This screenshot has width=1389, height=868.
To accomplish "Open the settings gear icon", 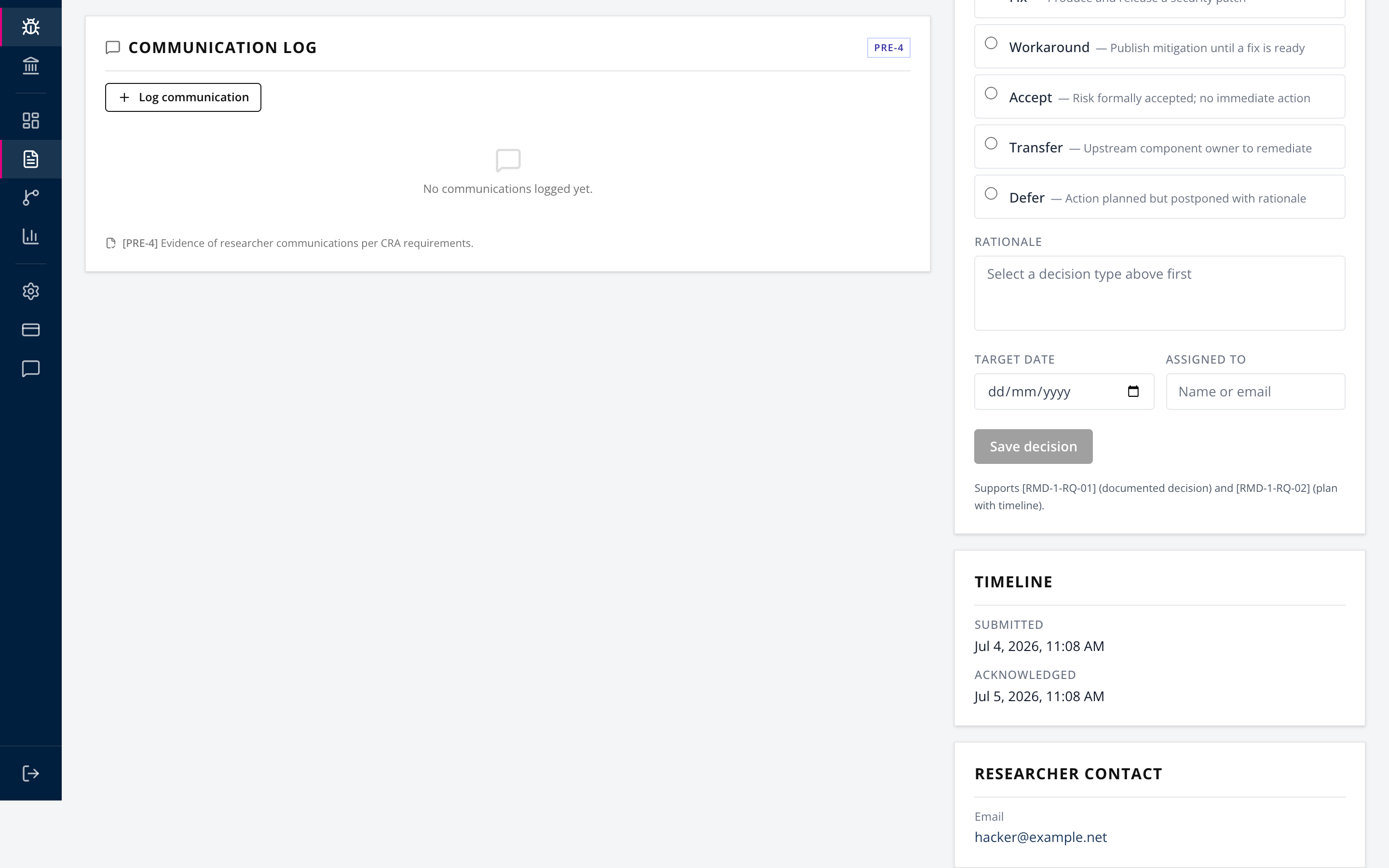I will 30,291.
